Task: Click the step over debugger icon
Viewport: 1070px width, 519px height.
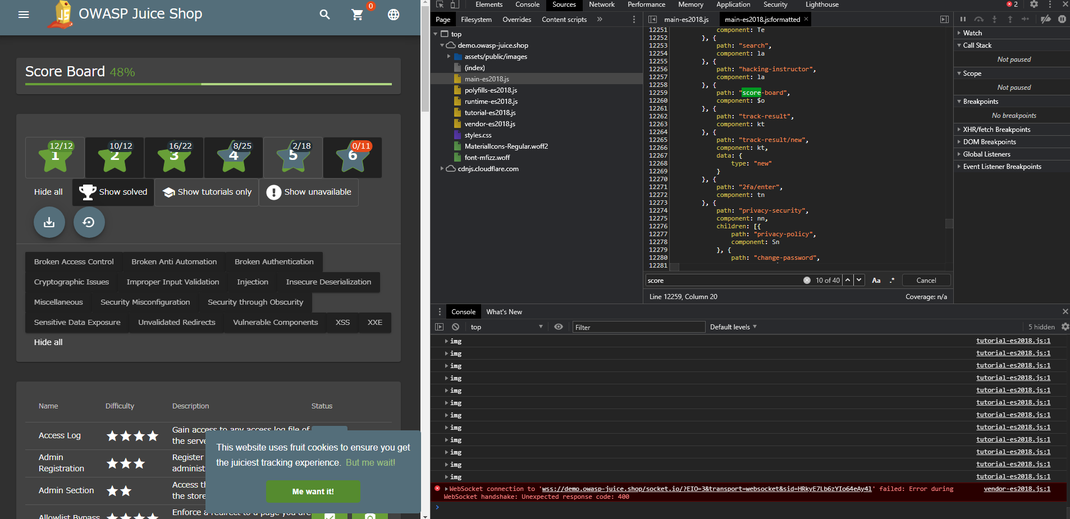Action: point(979,20)
